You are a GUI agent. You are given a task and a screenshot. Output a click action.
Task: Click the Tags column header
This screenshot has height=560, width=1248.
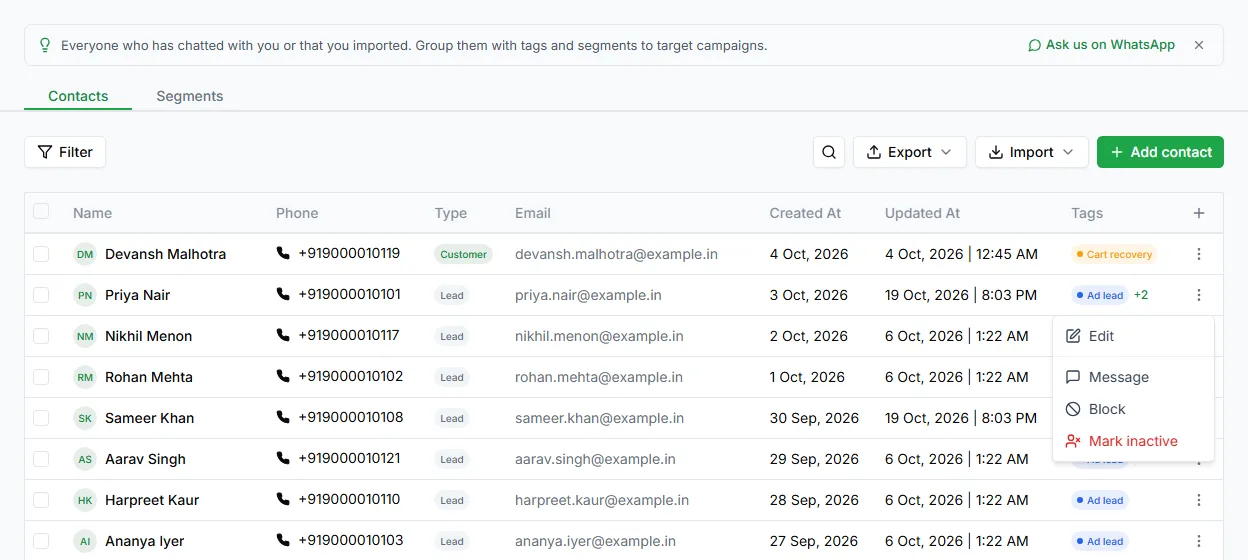(x=1087, y=213)
